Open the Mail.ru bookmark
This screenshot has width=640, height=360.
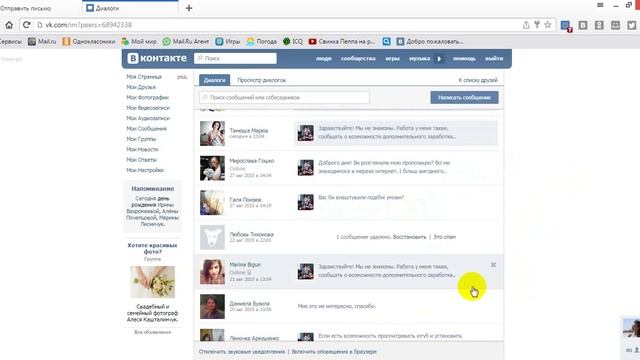click(x=42, y=41)
